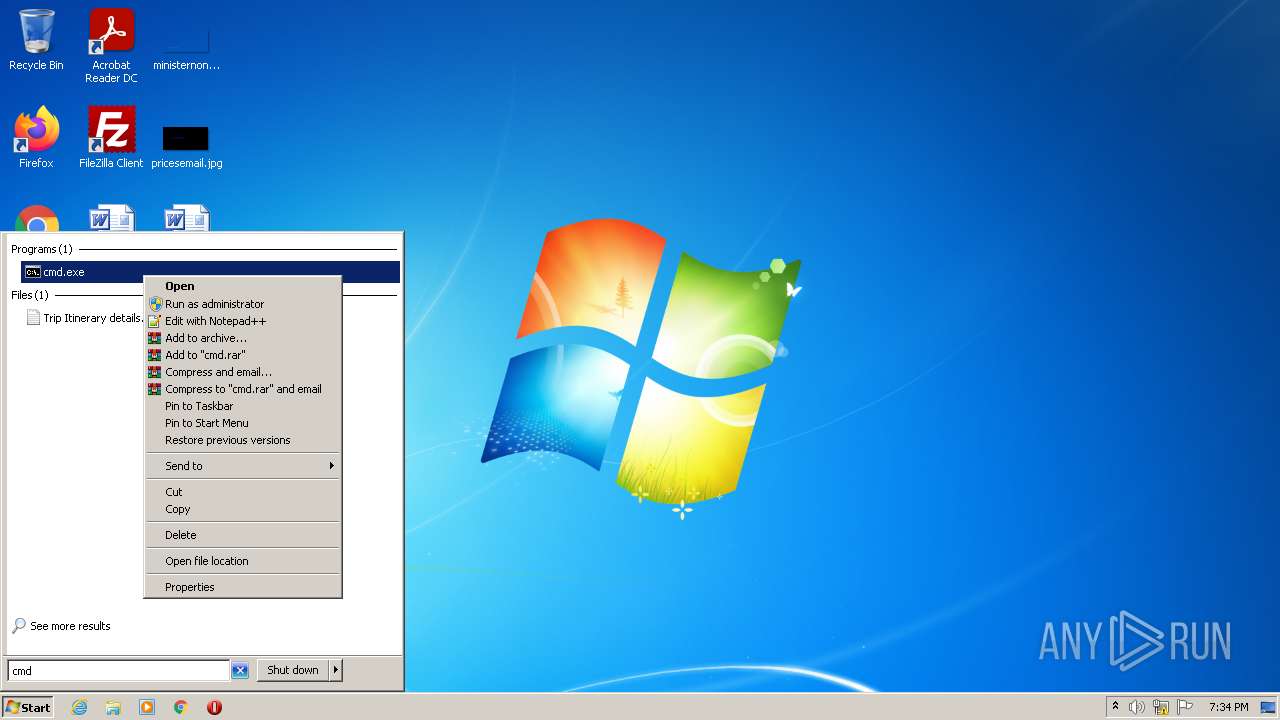This screenshot has height=720, width=1280.
Task: Expand the Send to submenu
Action: 243,466
